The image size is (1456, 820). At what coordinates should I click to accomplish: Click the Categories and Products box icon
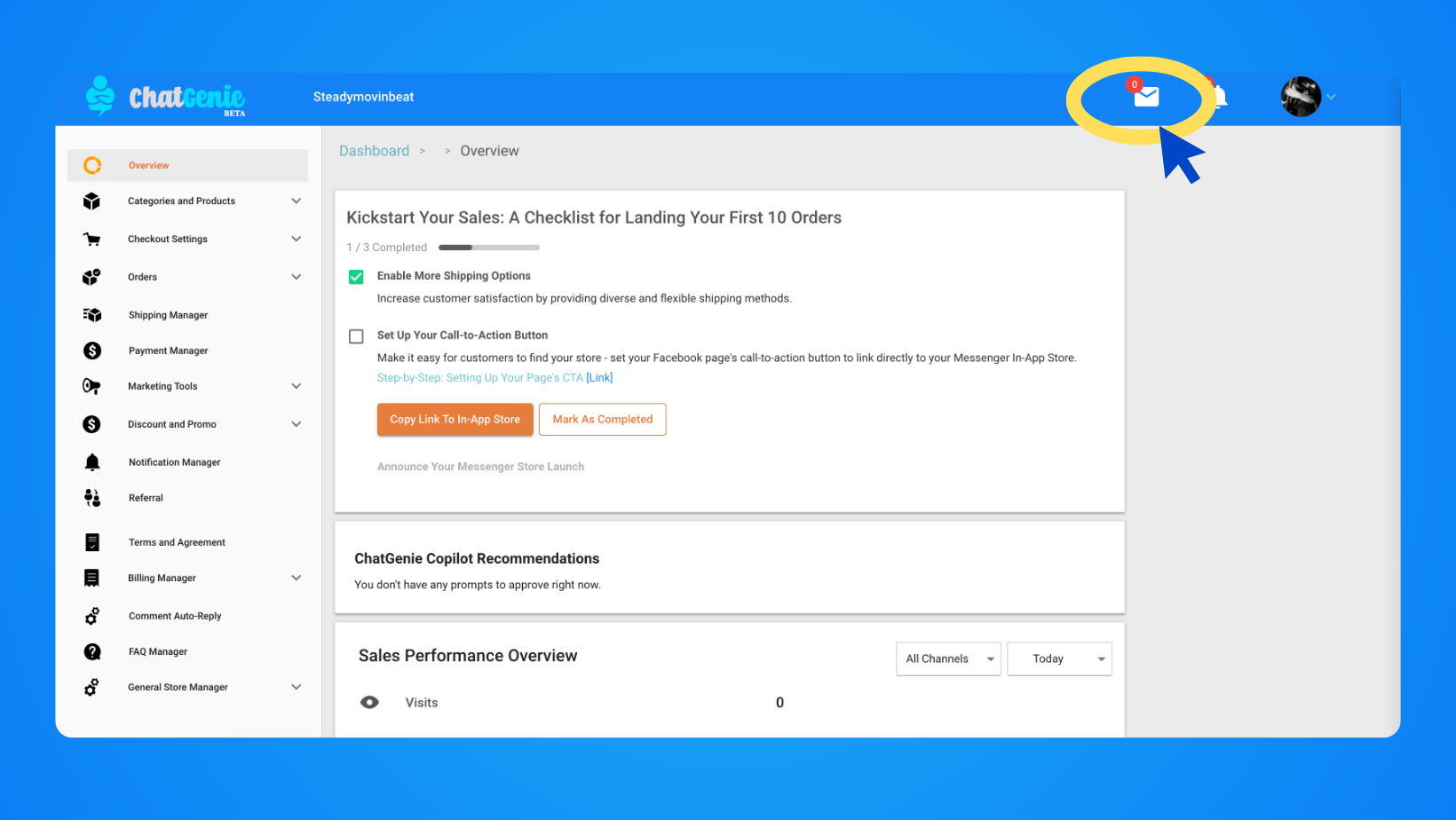coord(91,201)
